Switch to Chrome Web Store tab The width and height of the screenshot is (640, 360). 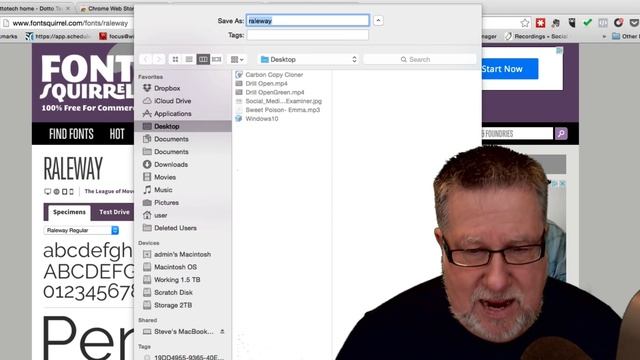[107, 8]
